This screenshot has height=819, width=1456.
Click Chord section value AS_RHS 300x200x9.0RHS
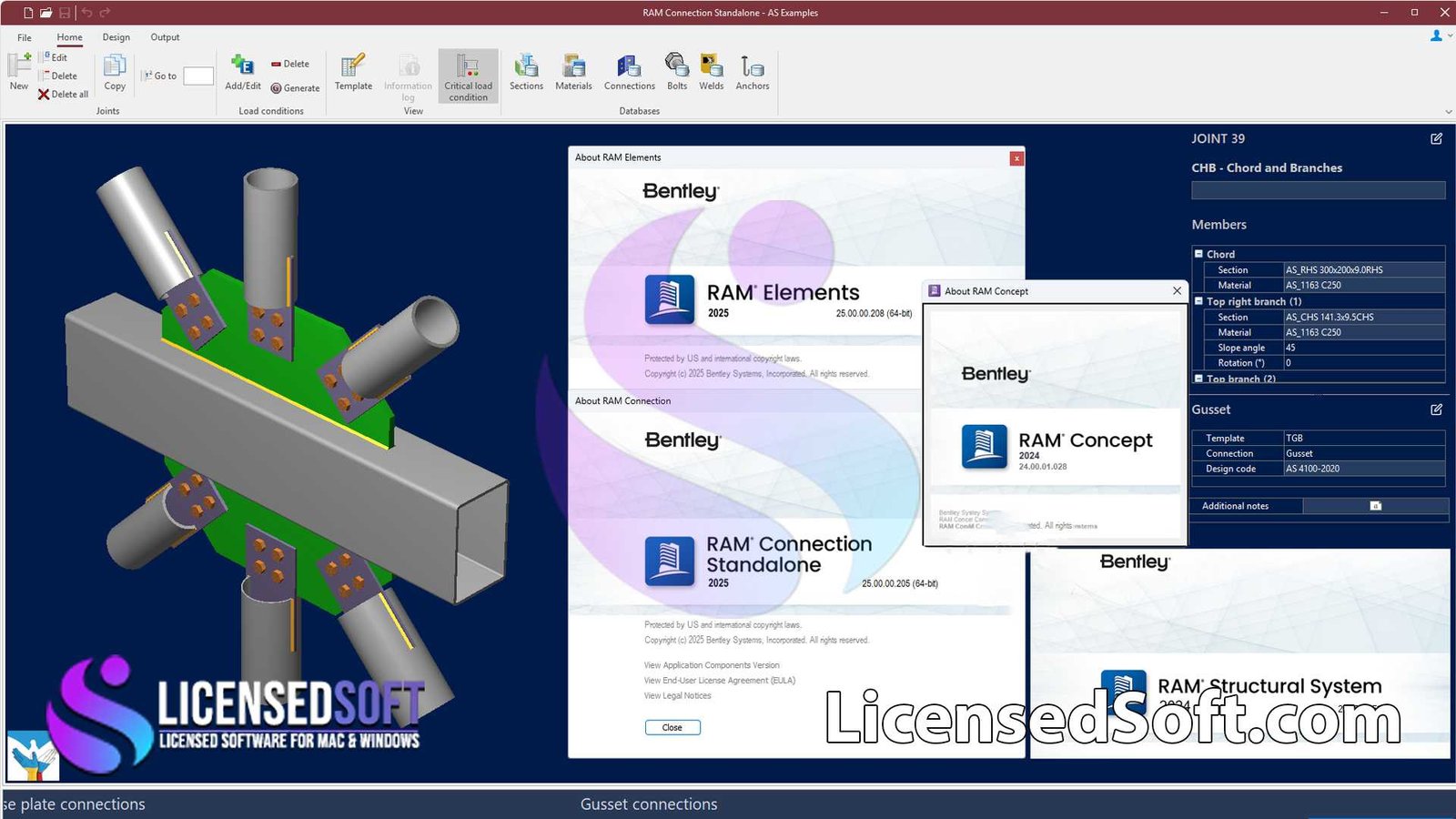[1363, 269]
